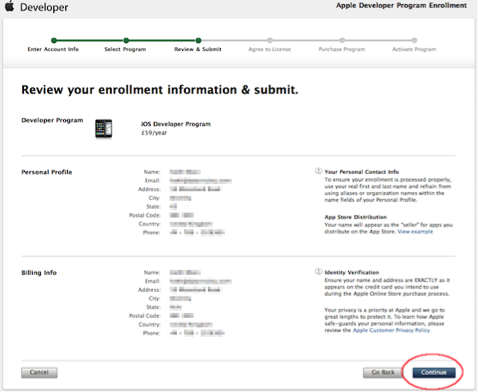The image size is (478, 392).
Task: Click the iOS Developer Program name text
Action: click(176, 124)
